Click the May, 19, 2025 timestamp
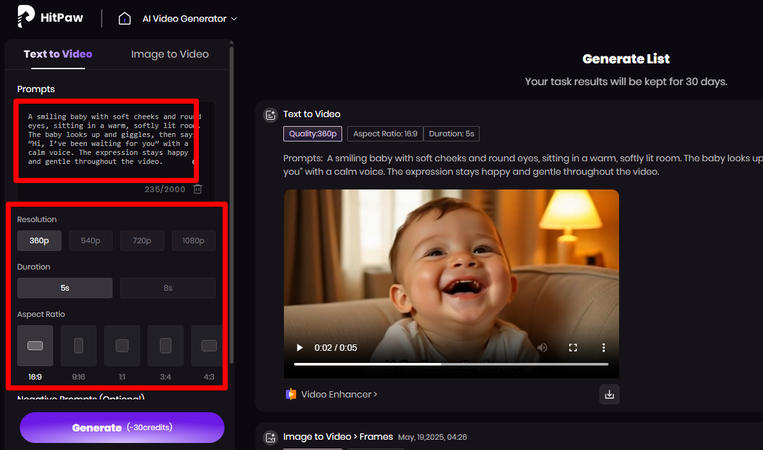Image resolution: width=763 pixels, height=450 pixels. [x=432, y=437]
